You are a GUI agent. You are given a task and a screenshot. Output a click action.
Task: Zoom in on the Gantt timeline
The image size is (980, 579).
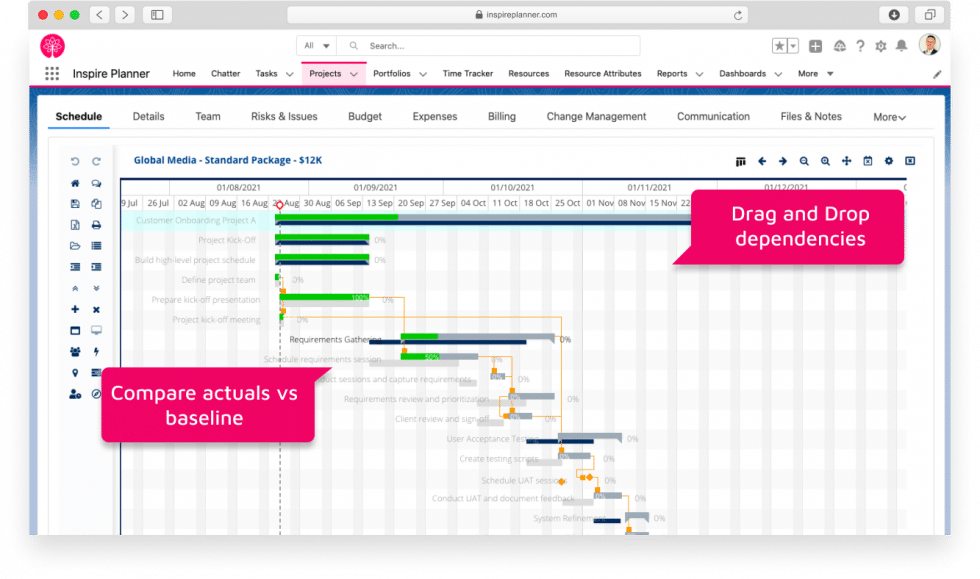pyautogui.click(x=825, y=161)
